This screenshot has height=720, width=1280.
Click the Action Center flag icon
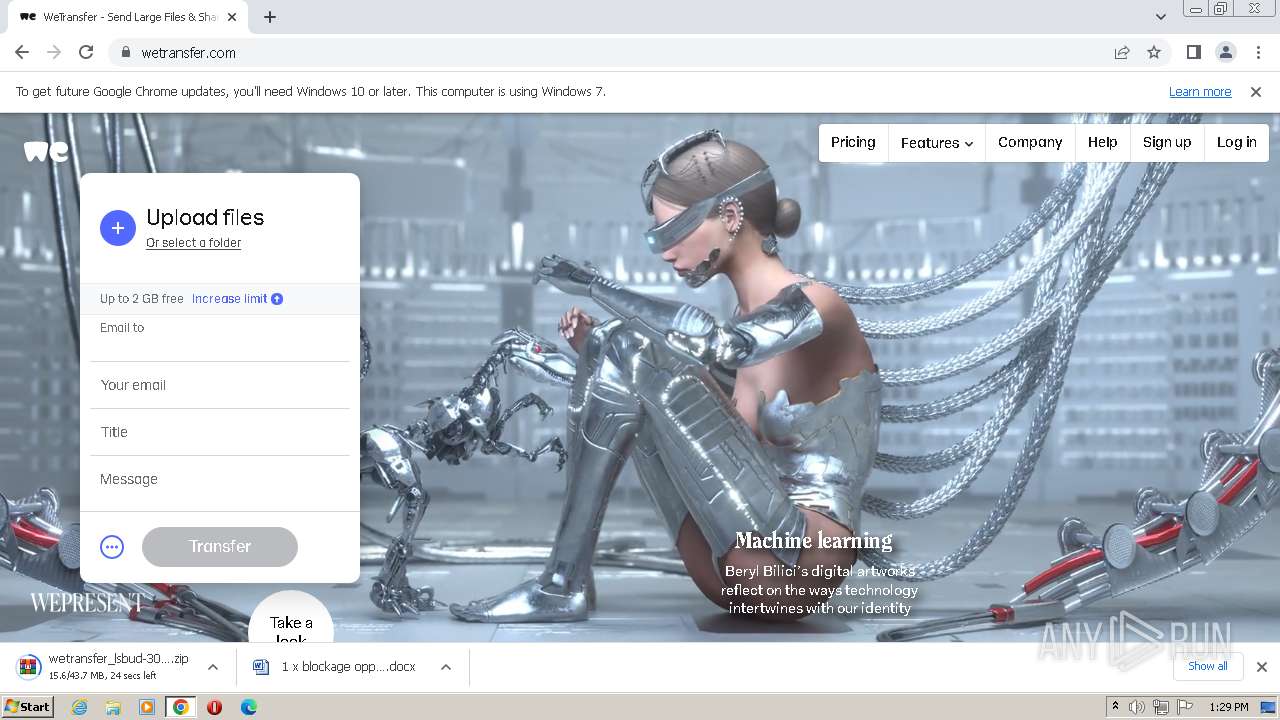tap(1185, 707)
